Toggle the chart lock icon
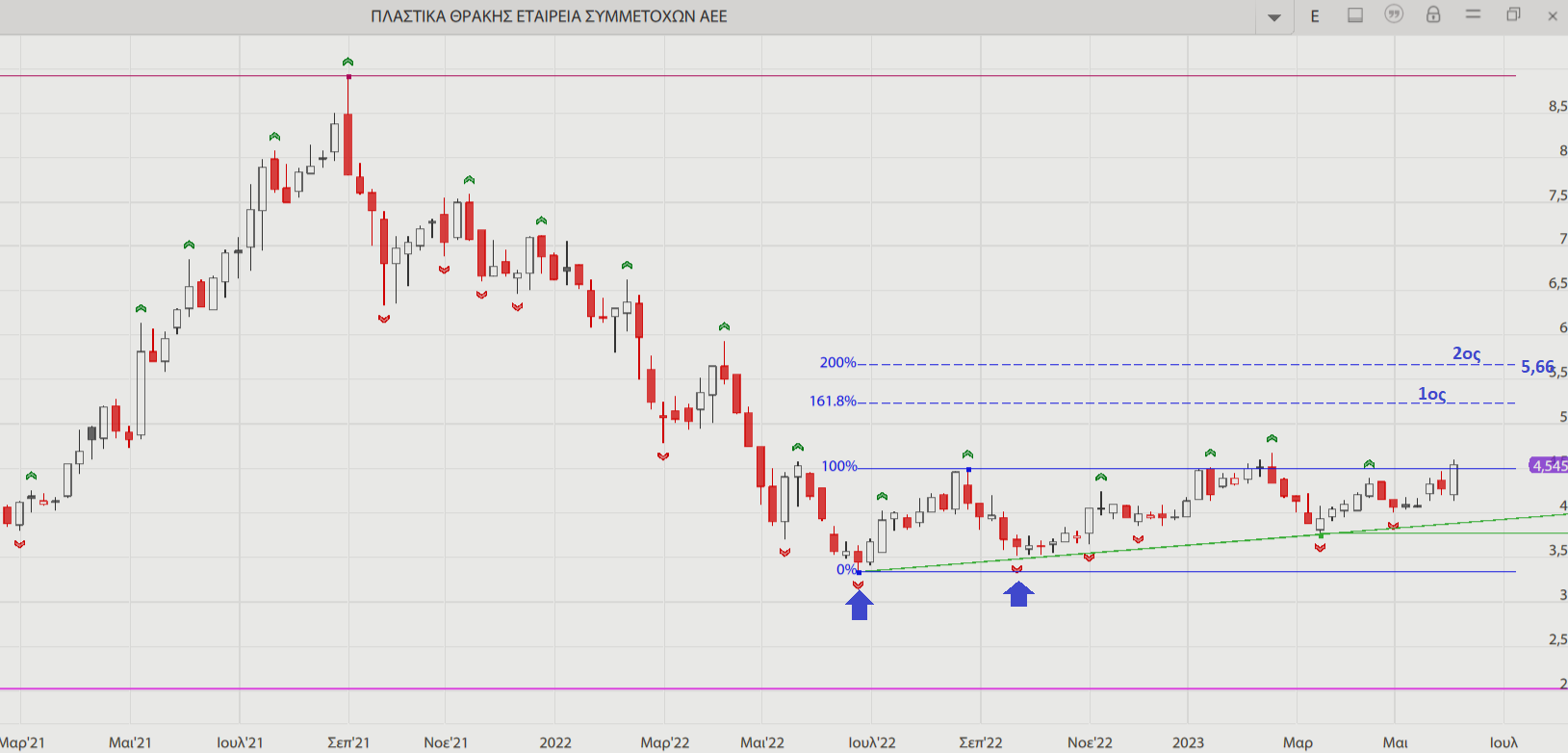The image size is (1568, 753). pos(1433,14)
